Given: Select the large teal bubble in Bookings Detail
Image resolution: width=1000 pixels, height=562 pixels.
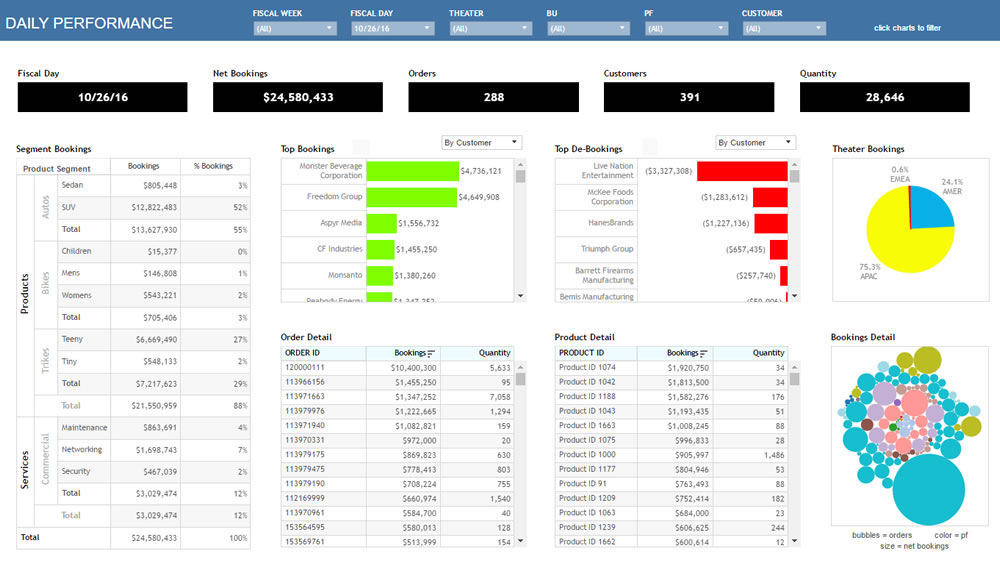Looking at the screenshot, I should 927,488.
